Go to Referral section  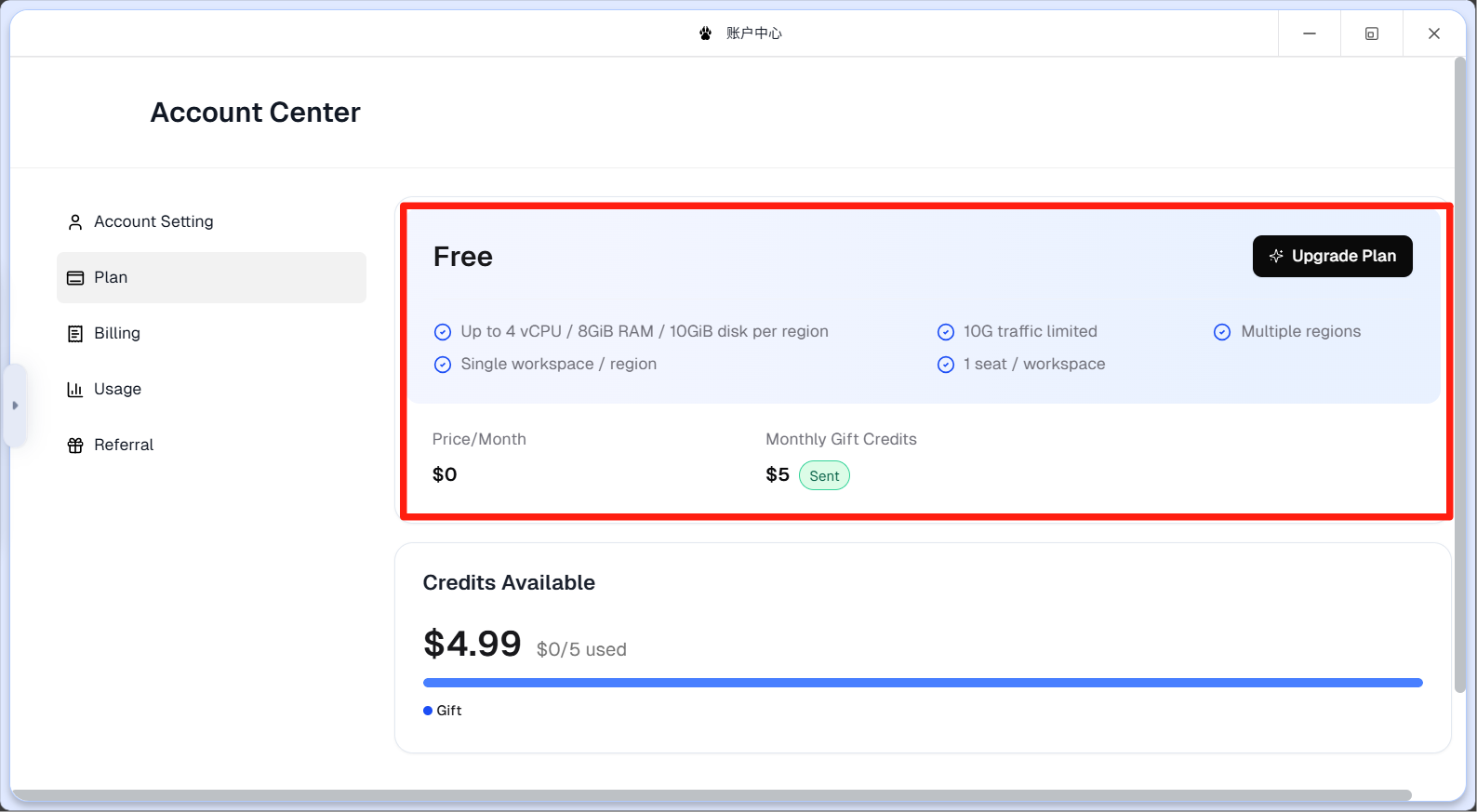pos(123,445)
